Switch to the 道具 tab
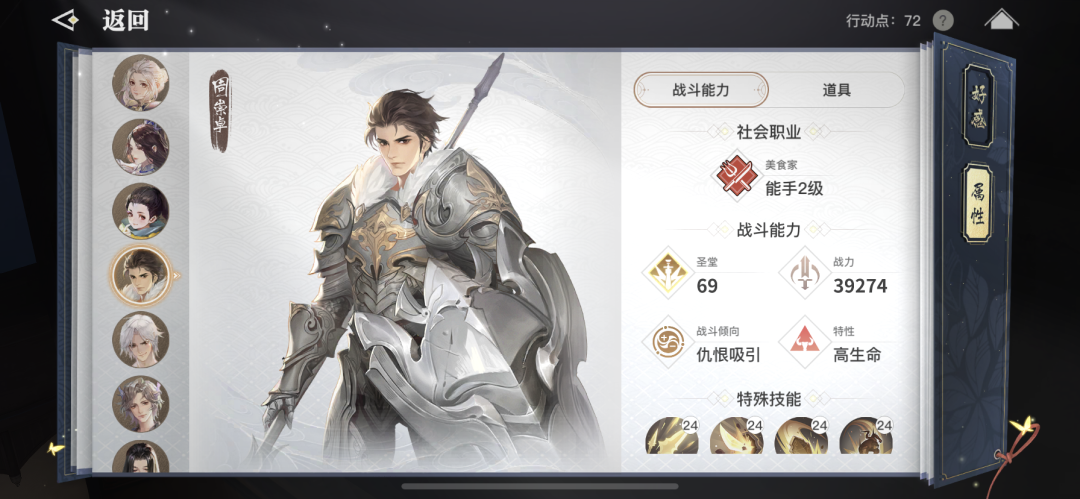 click(x=836, y=90)
